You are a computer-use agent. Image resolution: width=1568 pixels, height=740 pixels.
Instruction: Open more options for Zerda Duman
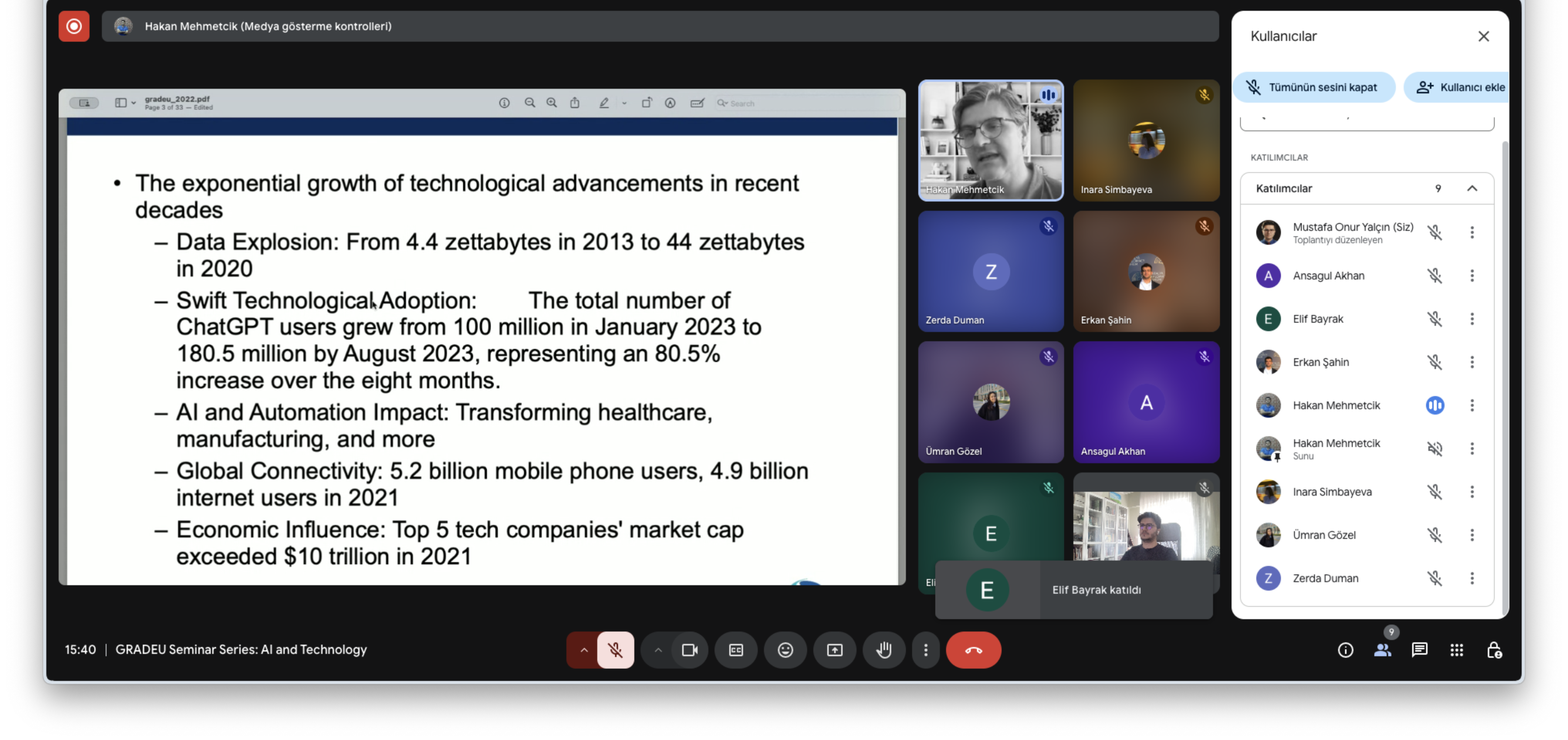[x=1472, y=578]
